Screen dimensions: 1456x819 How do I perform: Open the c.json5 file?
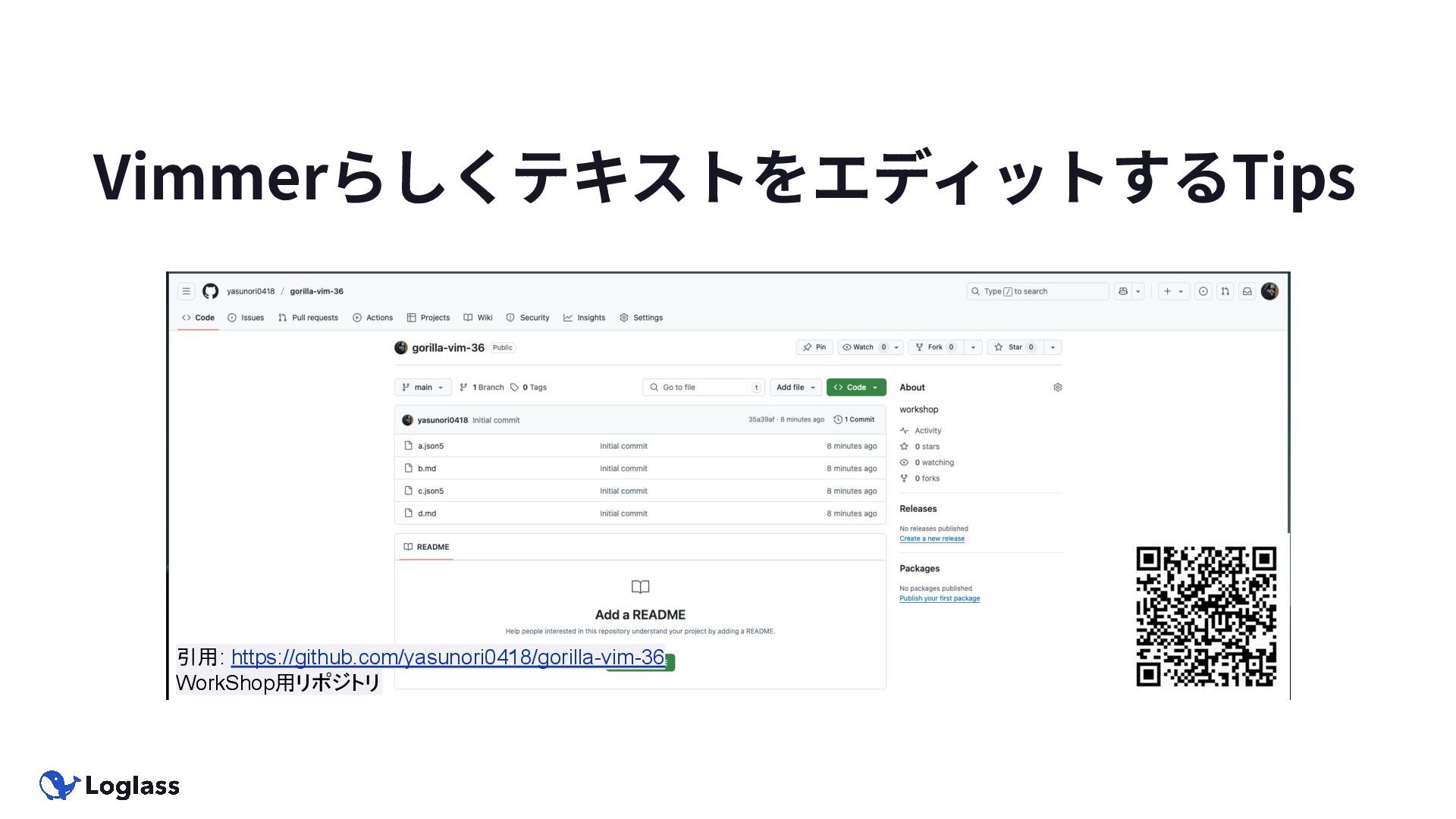click(x=431, y=491)
